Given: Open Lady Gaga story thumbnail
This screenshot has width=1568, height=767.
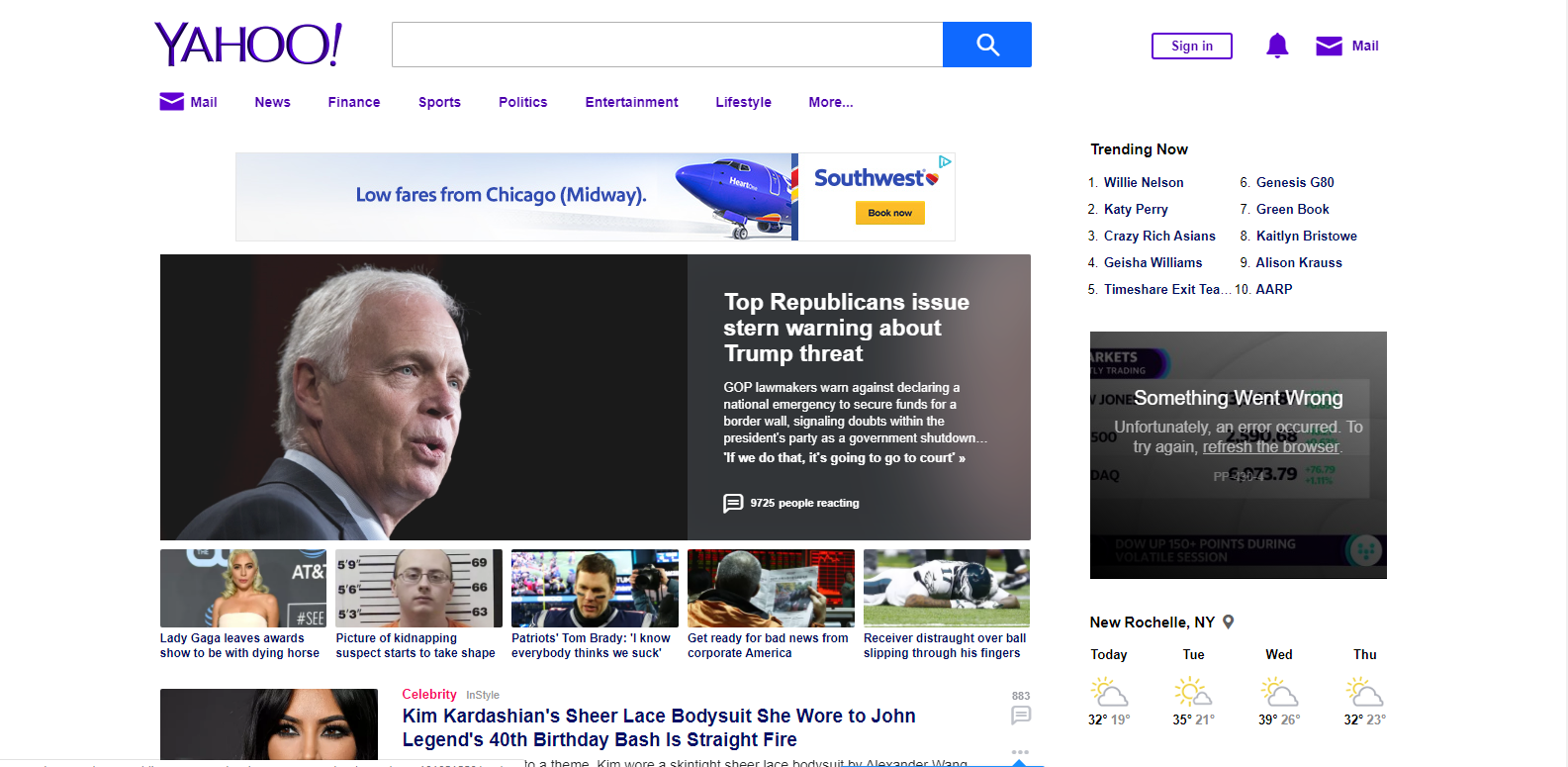Looking at the screenshot, I should point(243,588).
